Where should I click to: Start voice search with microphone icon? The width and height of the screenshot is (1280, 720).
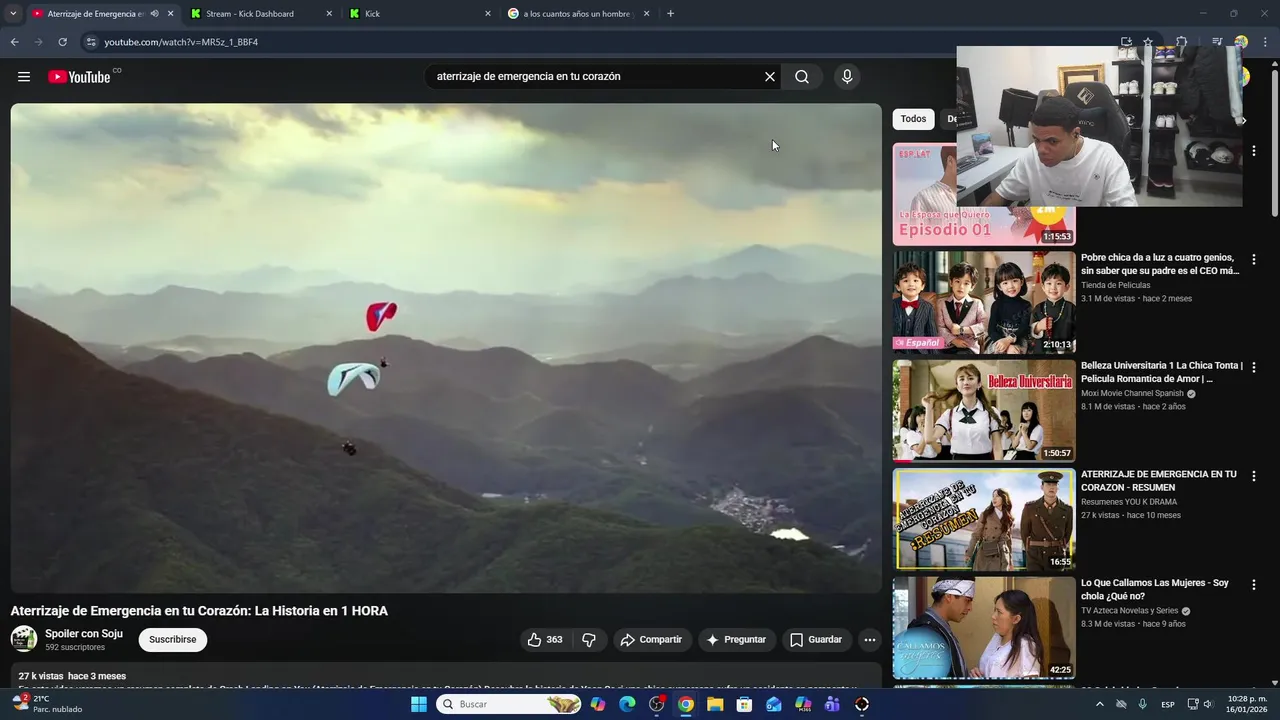point(847,77)
